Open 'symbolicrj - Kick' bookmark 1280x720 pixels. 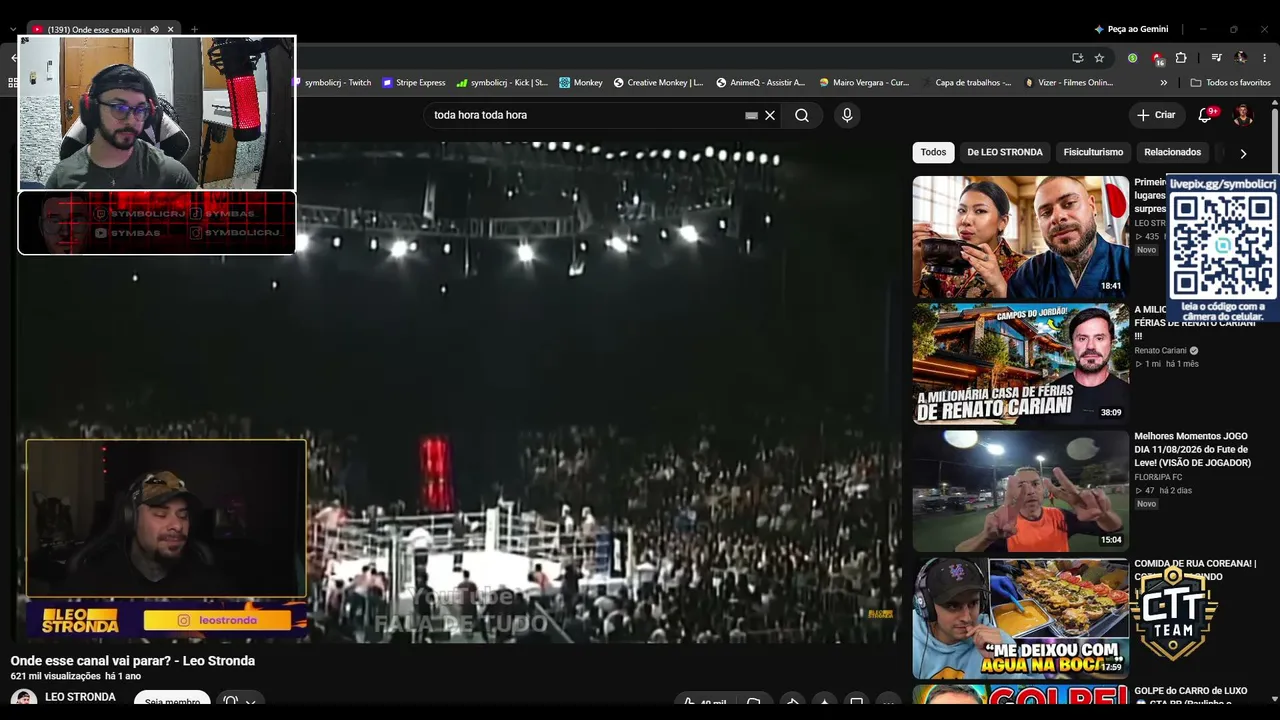502,83
